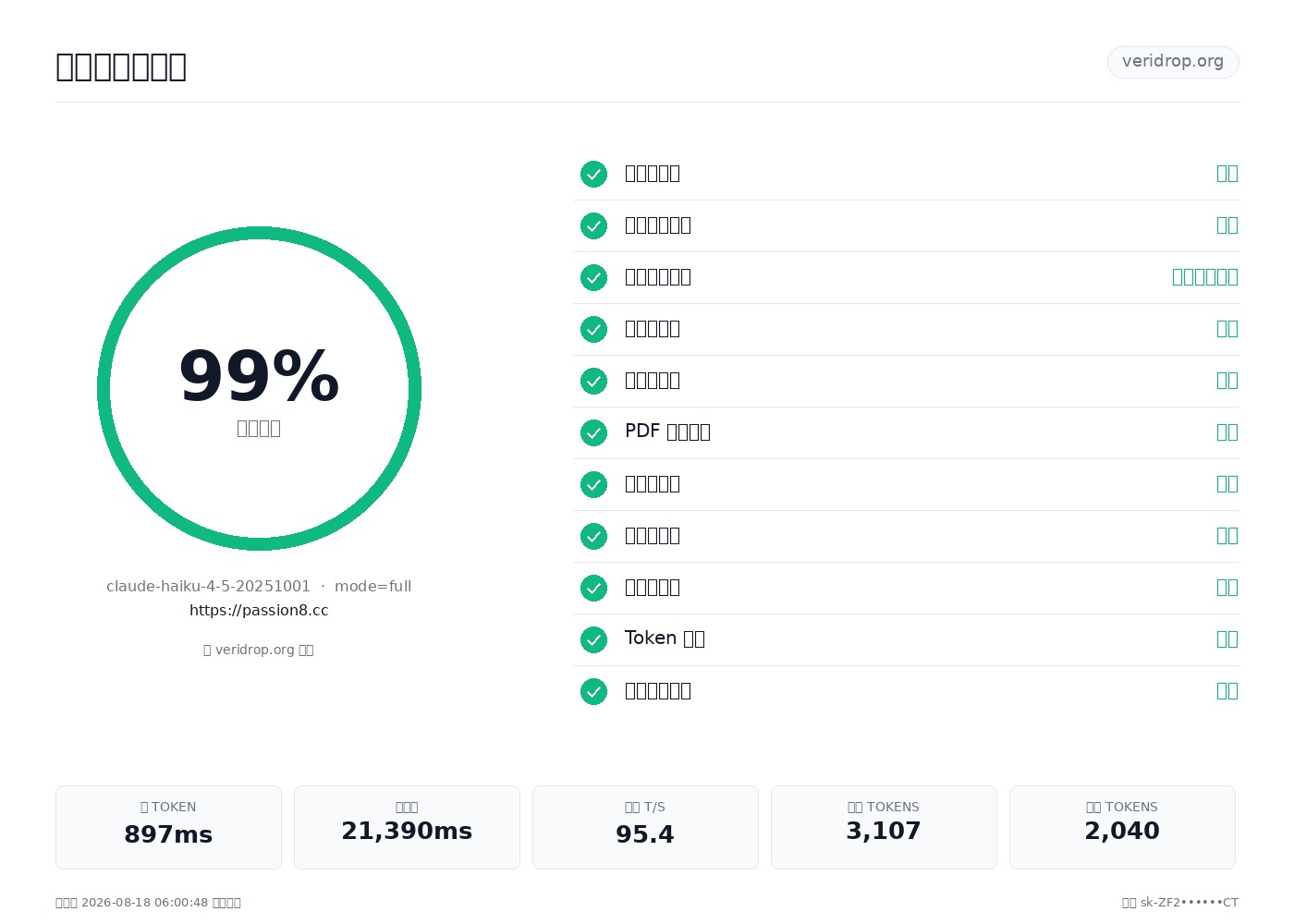Click the green check icon beside PDF row
This screenshot has width=1294, height=924.
click(x=593, y=432)
